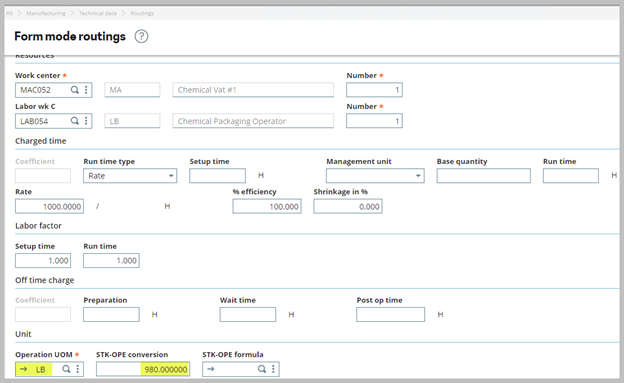Open Operation UOM actions menu dots

tap(78, 369)
